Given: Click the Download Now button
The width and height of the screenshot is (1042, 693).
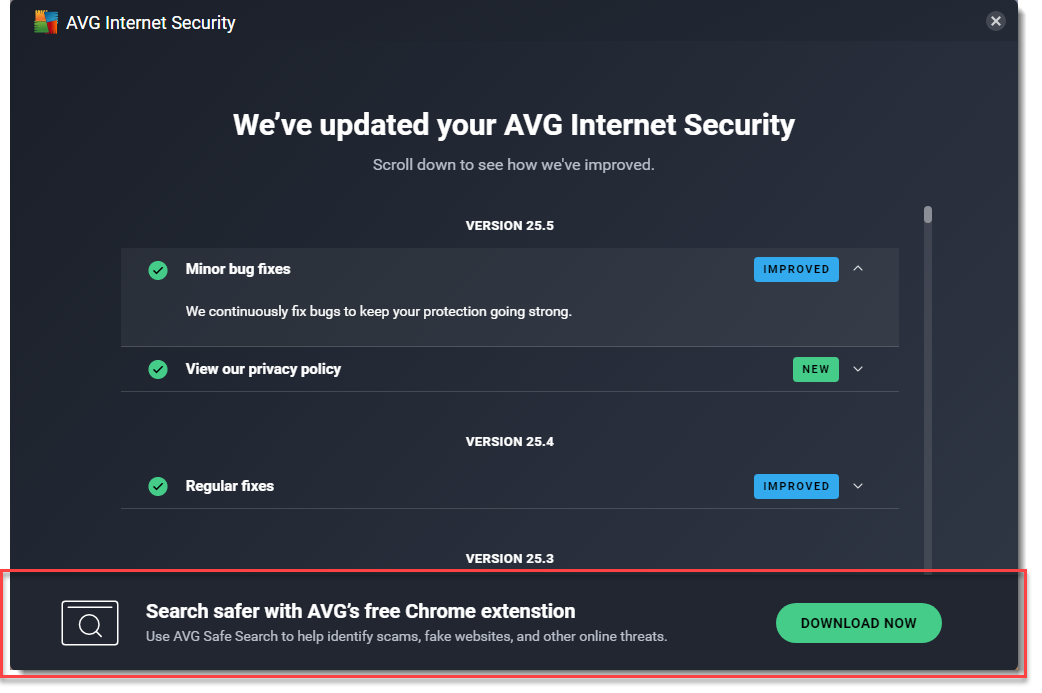Looking at the screenshot, I should (x=858, y=623).
